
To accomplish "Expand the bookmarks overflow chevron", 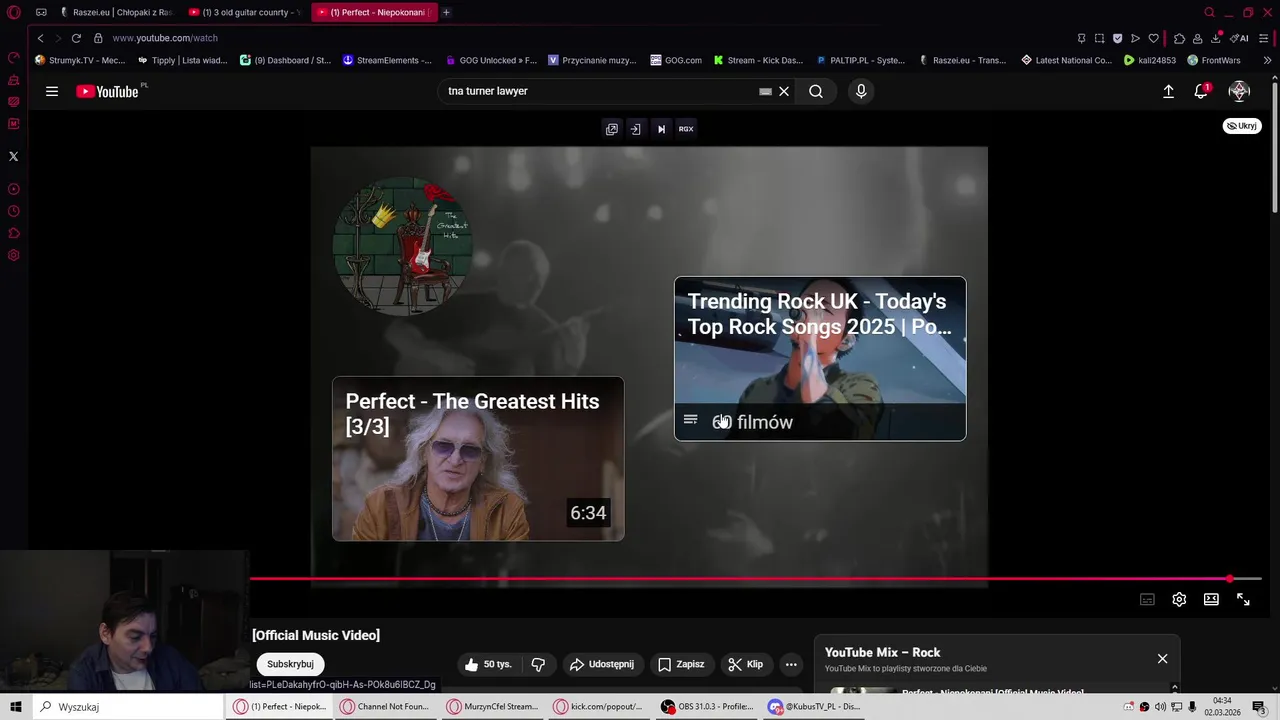I will (x=1267, y=60).
